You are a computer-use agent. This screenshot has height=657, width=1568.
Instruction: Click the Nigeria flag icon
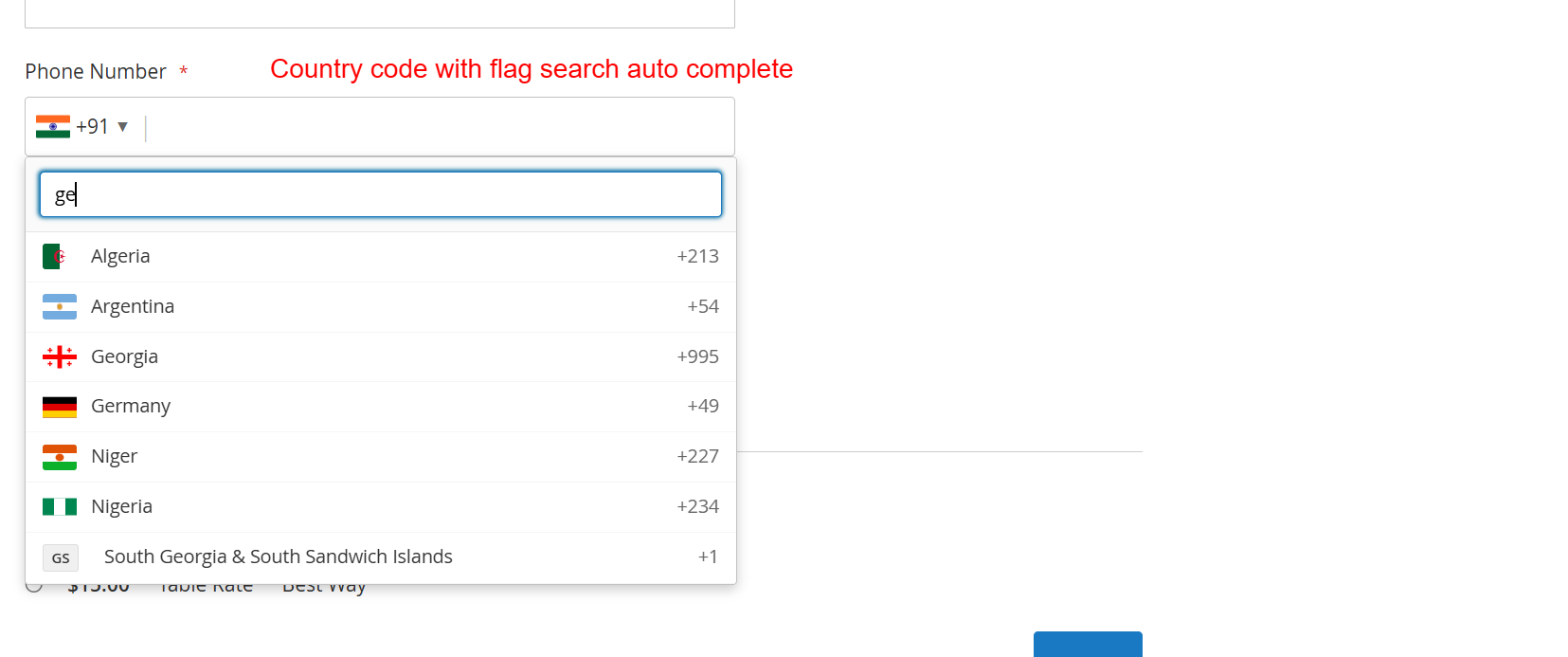[60, 507]
